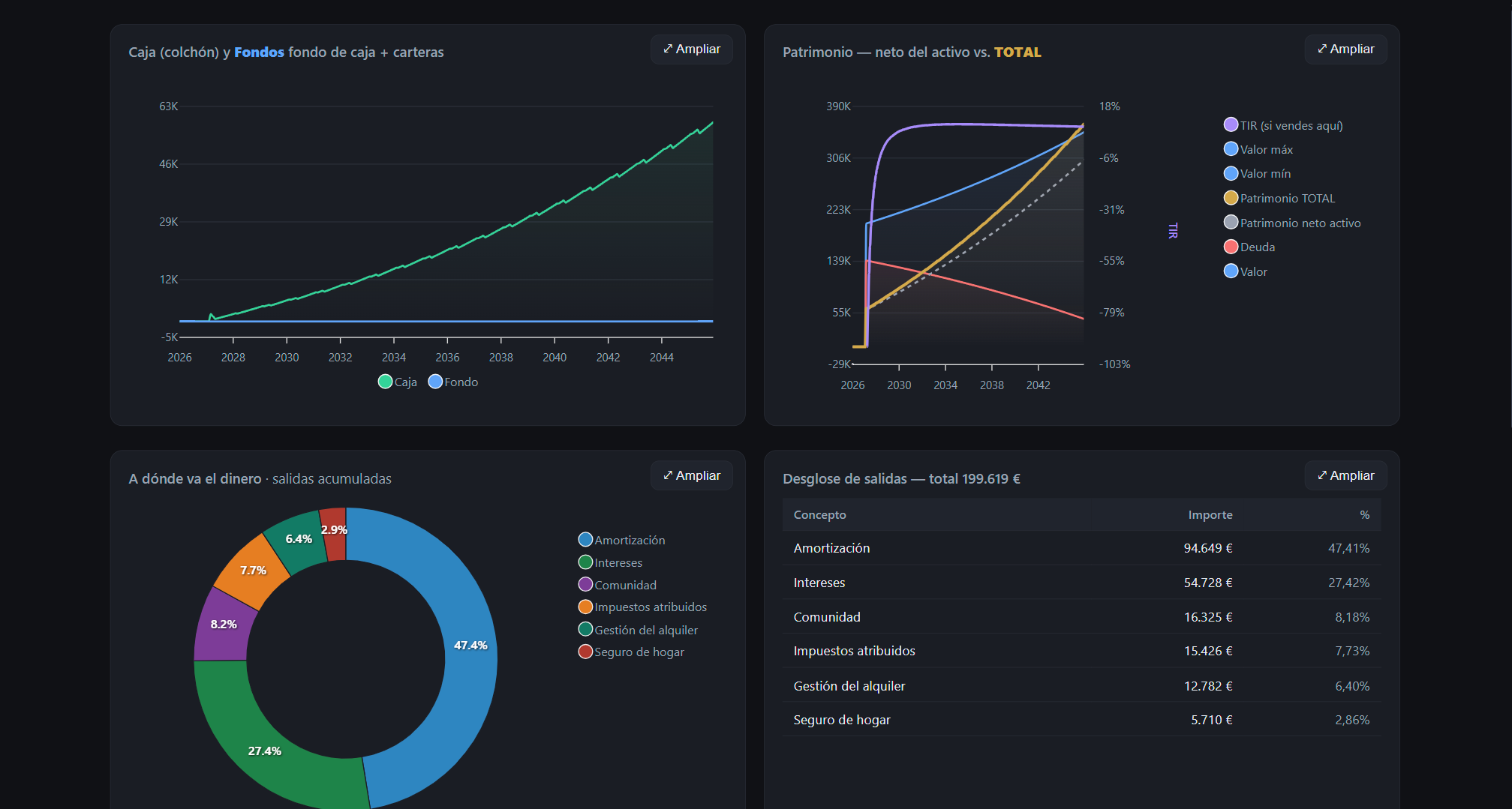
Task: Click the 7,73% percentage cell
Action: [1352, 651]
